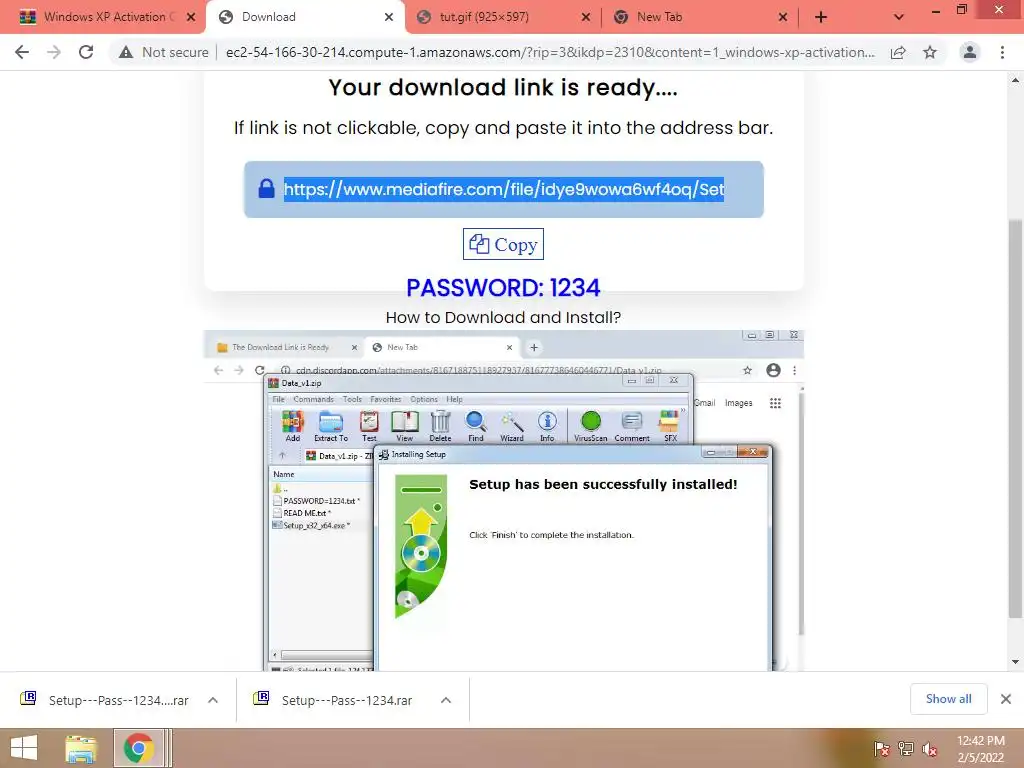Close the tut.gif tab
This screenshot has height=768, width=1024.
[586, 17]
